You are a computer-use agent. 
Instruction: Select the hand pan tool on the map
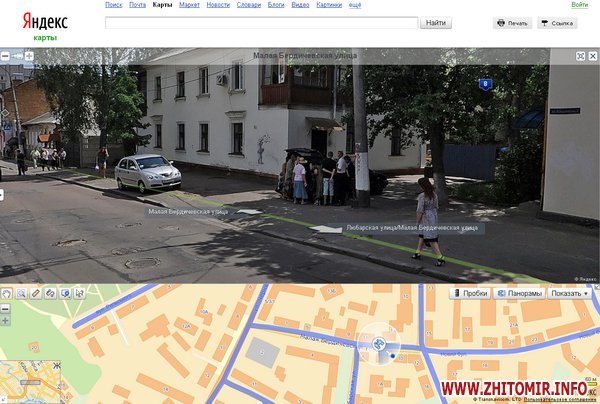tap(6, 293)
